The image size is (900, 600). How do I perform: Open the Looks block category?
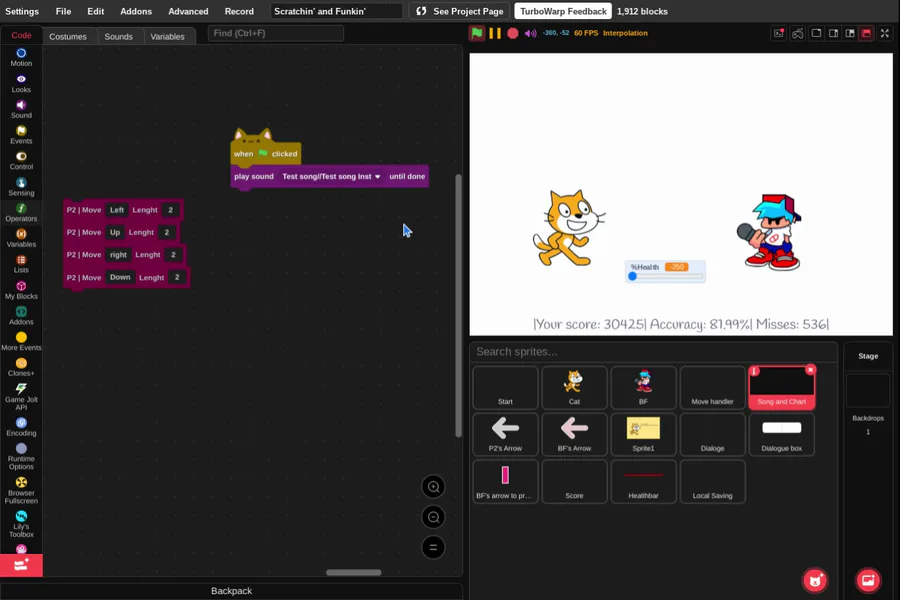point(21,83)
